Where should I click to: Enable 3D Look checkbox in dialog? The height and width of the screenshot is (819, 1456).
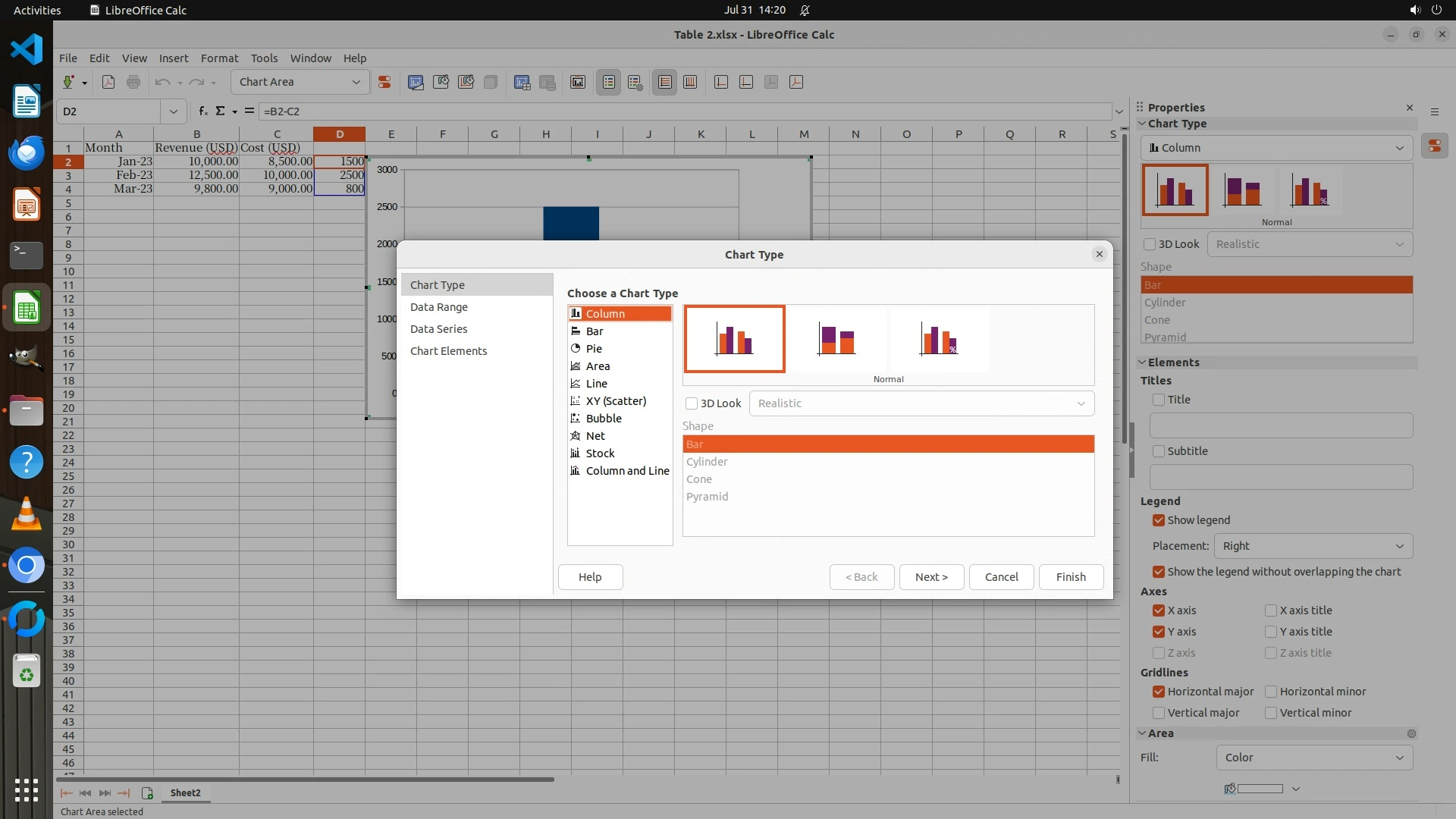[x=692, y=403]
